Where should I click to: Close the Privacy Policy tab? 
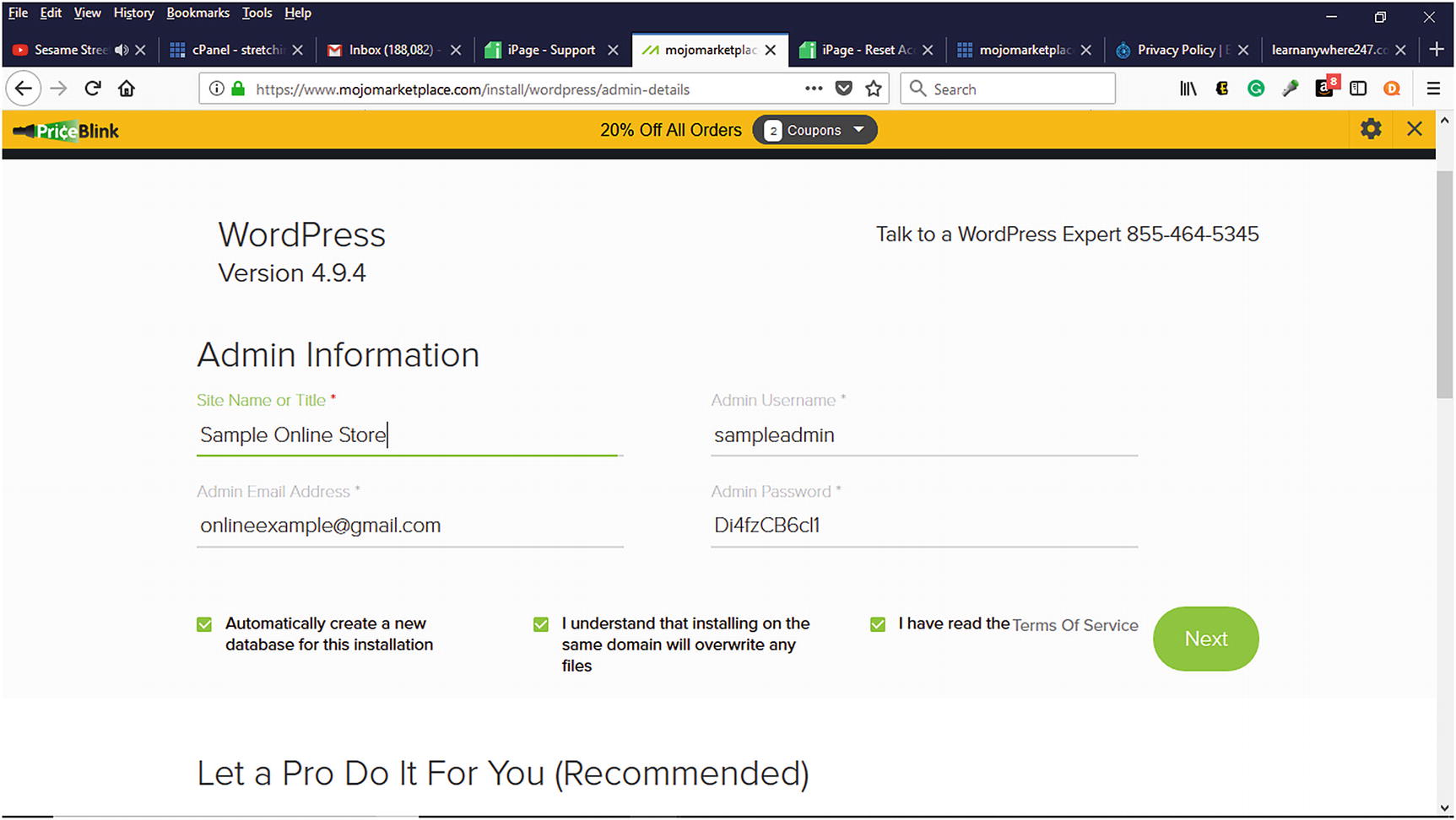click(x=1243, y=50)
